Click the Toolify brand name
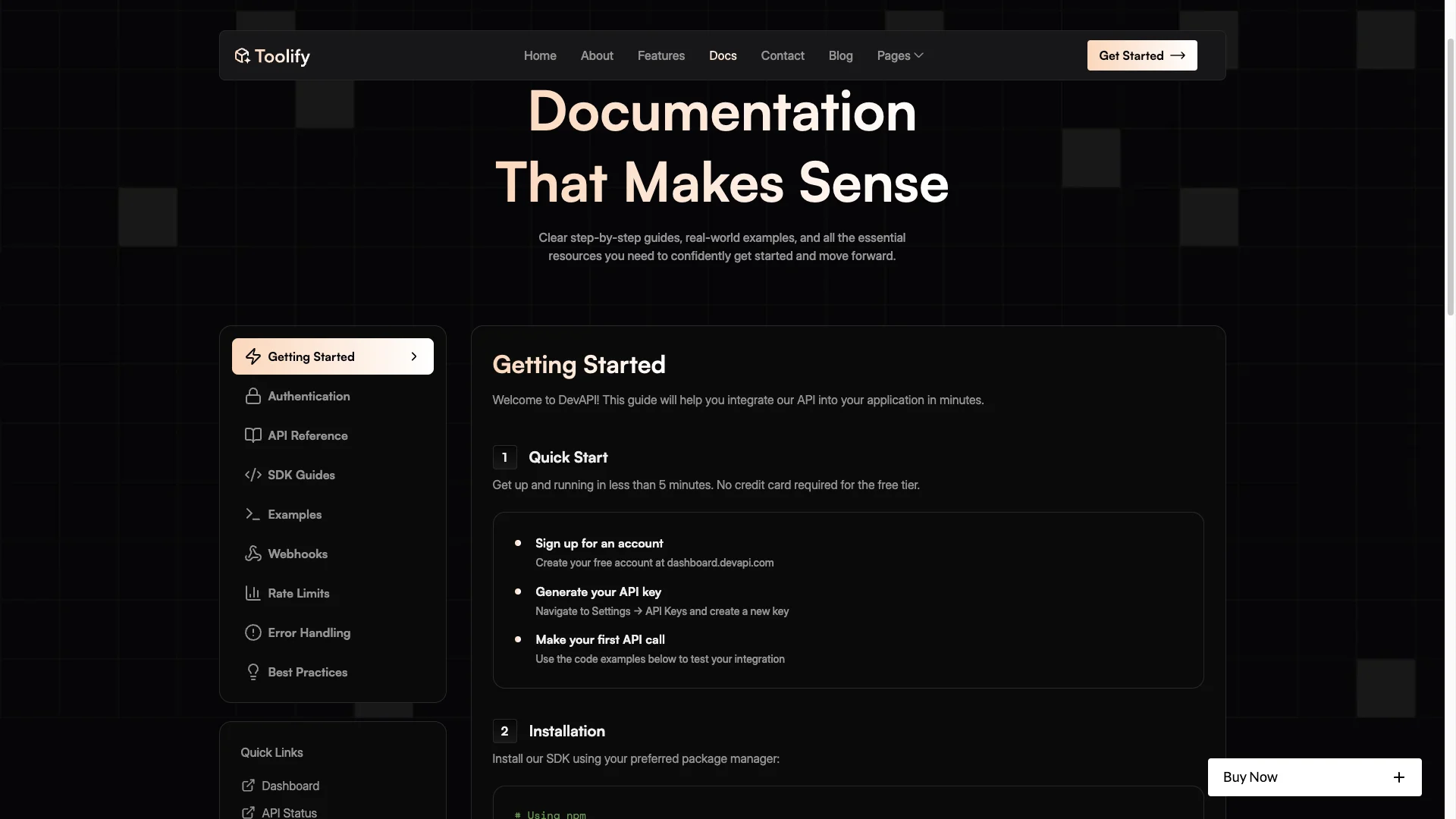Screen dimensions: 1456x819 pyautogui.click(x=282, y=57)
